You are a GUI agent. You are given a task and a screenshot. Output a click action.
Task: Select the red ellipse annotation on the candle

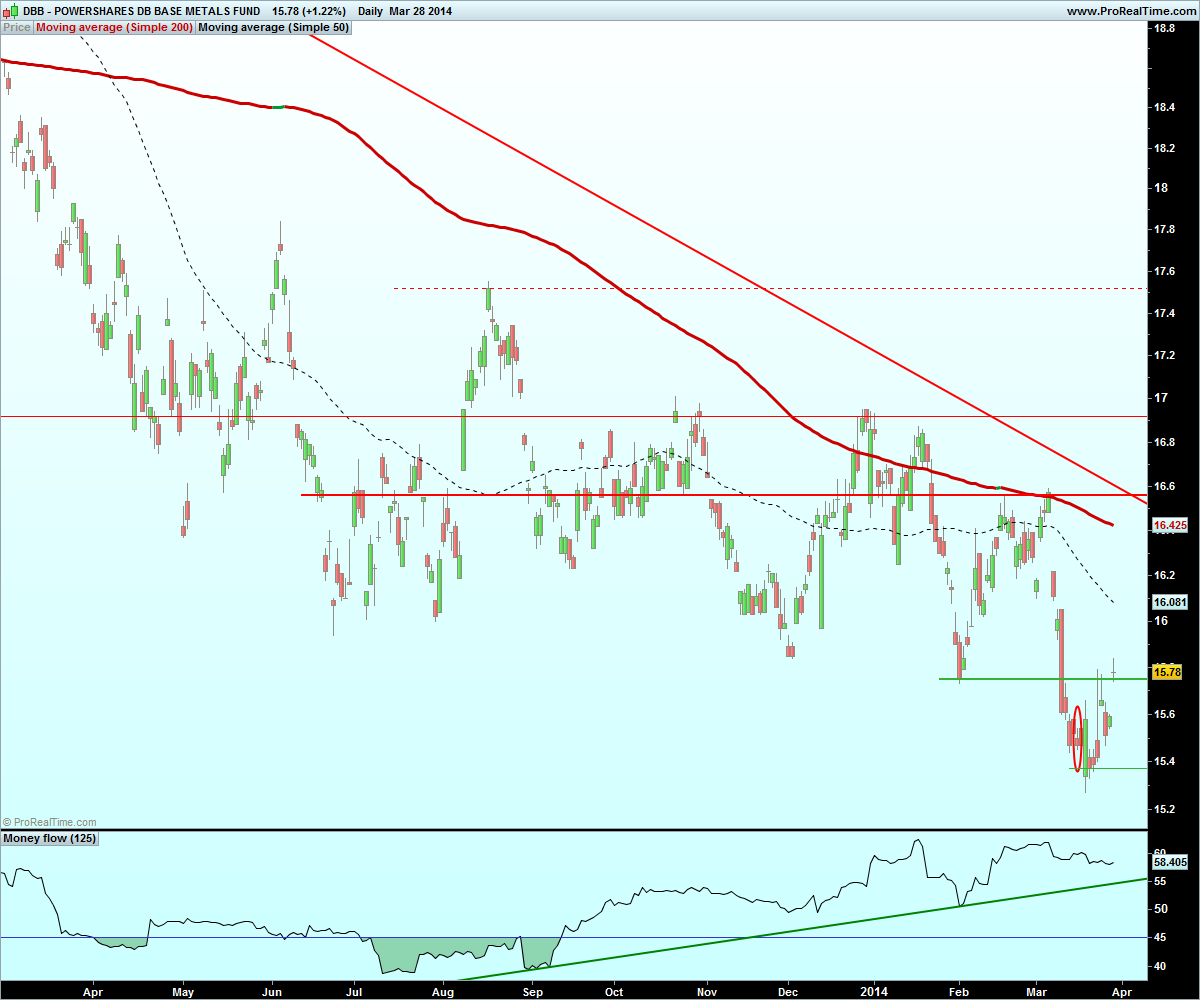pos(1077,739)
